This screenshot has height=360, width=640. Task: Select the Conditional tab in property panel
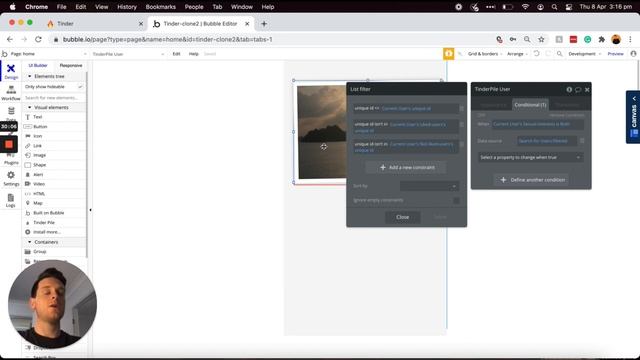530,105
